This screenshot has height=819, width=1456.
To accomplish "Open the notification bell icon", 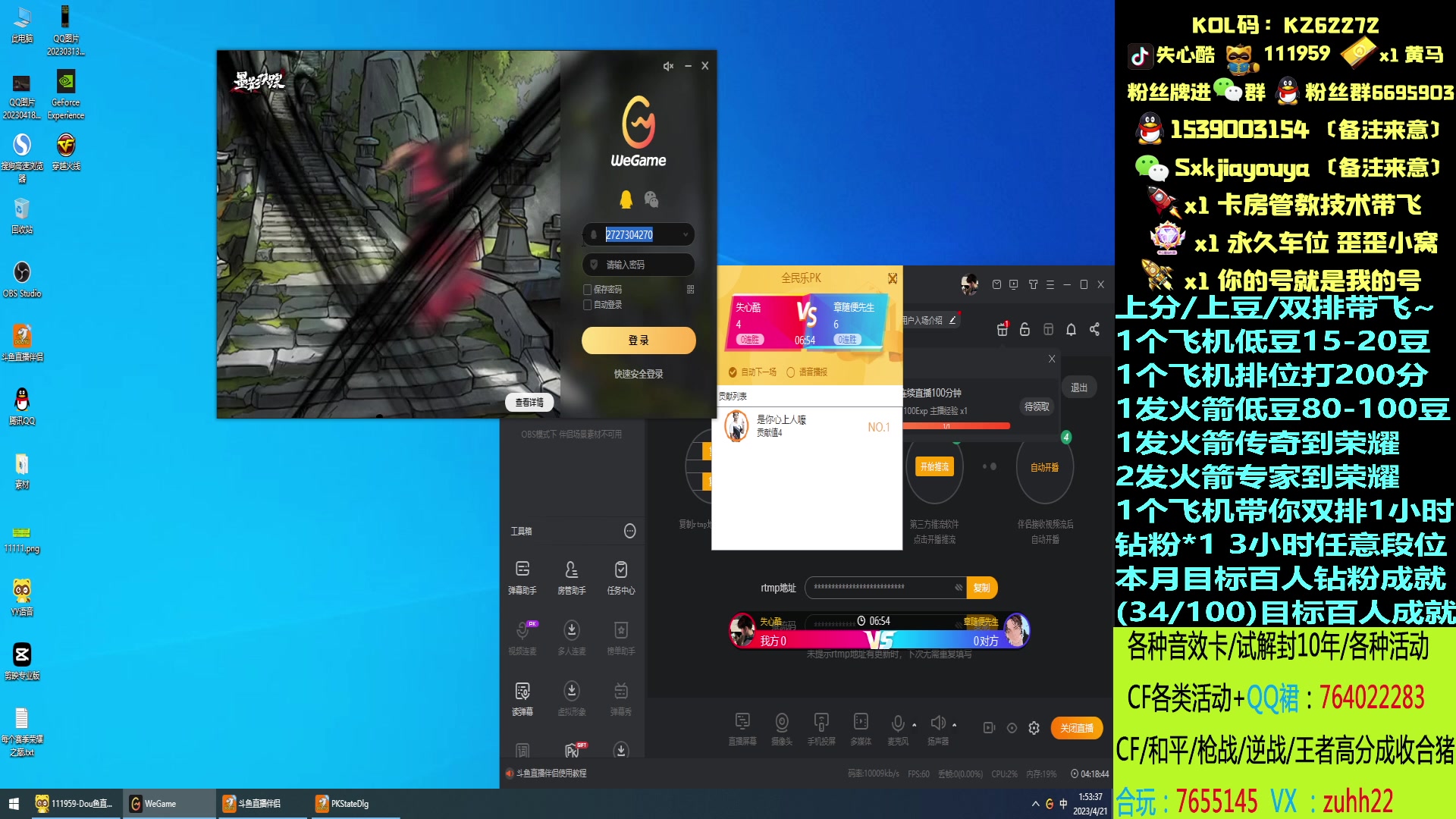I will (x=1071, y=329).
